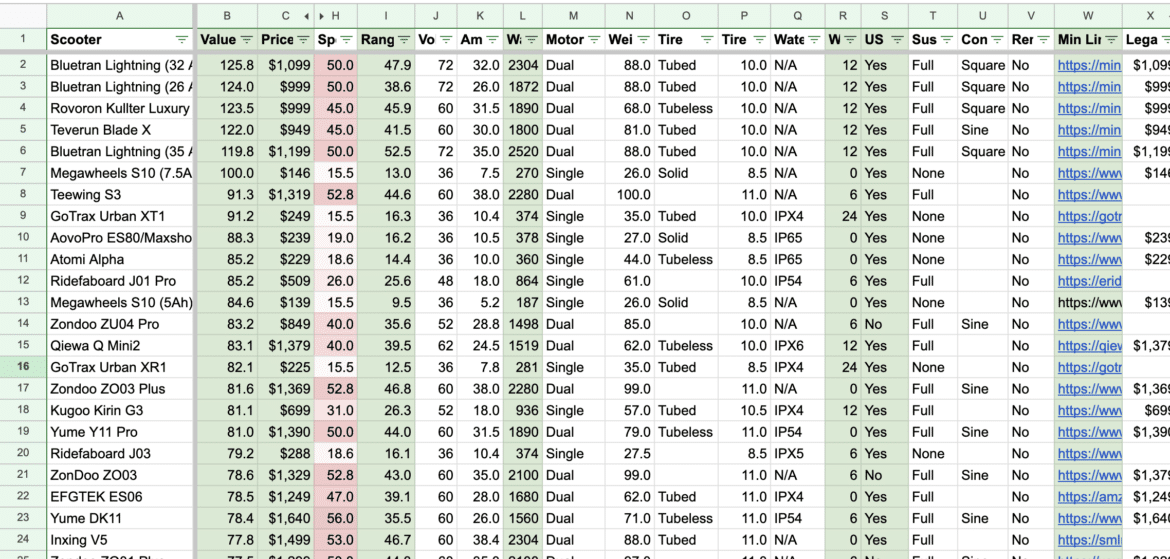
Task: Select column M by its header
Action: coord(573,15)
